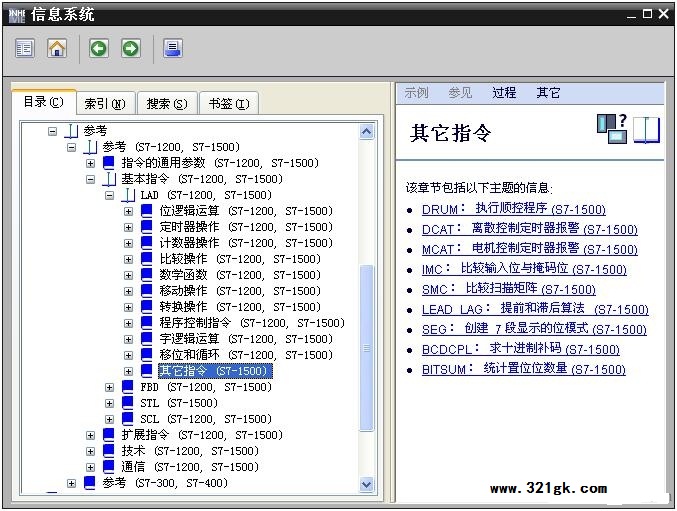Click book icon of 程序控制指令

[x=147, y=322]
